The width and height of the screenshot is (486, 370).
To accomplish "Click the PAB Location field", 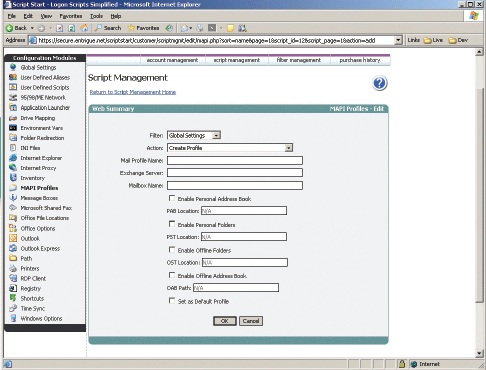I will (244, 211).
